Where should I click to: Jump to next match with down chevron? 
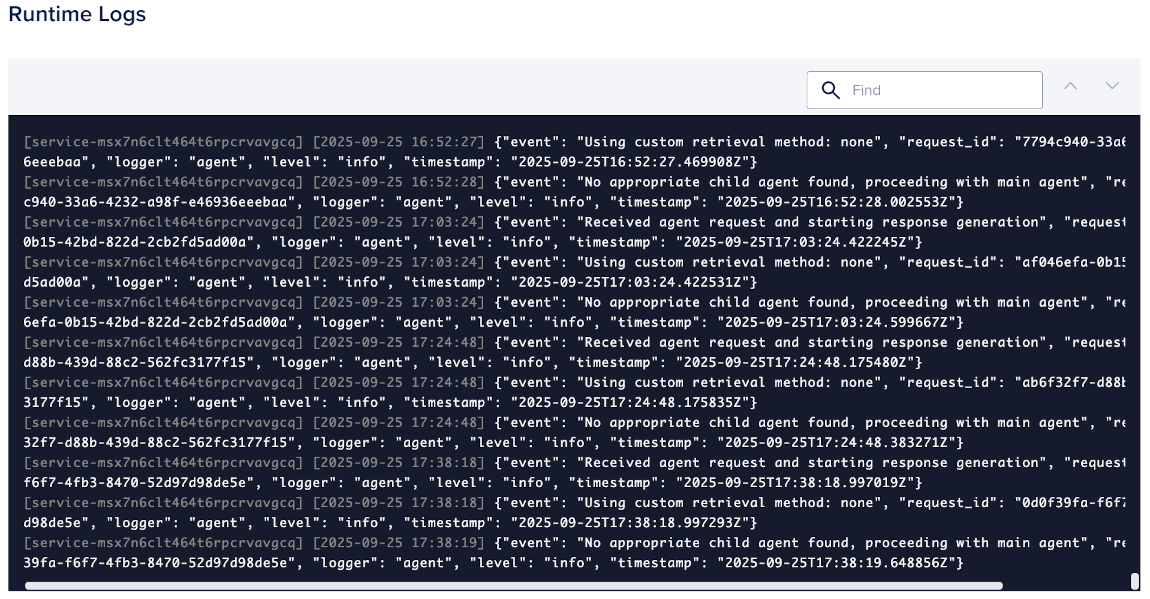tap(1112, 87)
